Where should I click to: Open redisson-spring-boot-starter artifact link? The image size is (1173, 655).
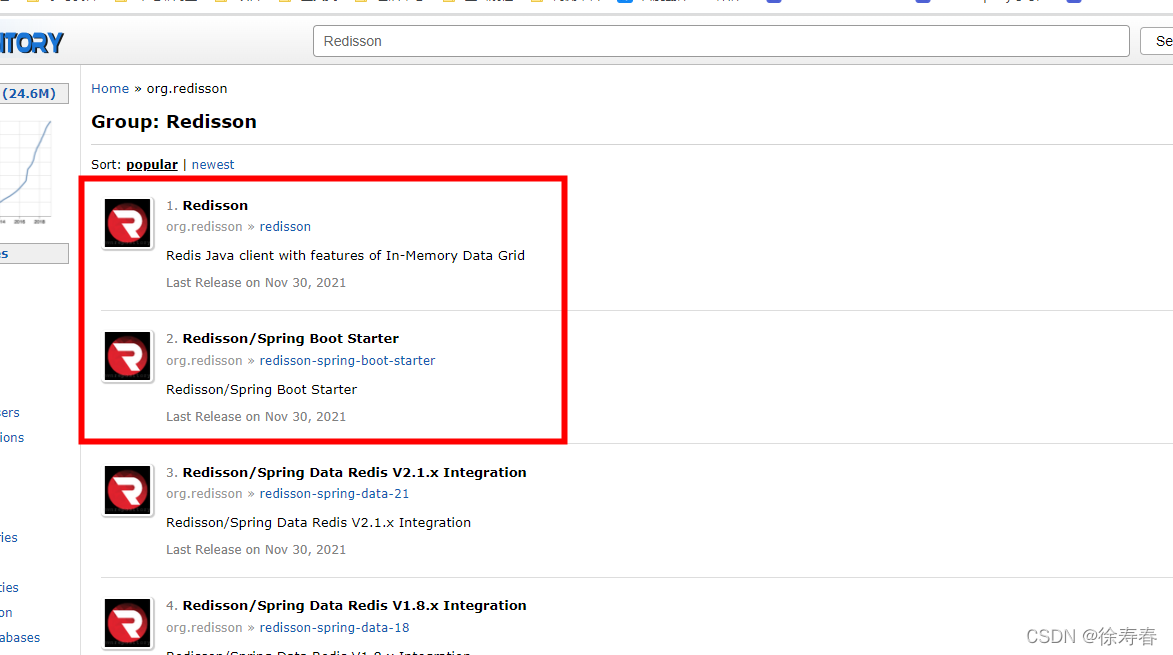point(347,360)
